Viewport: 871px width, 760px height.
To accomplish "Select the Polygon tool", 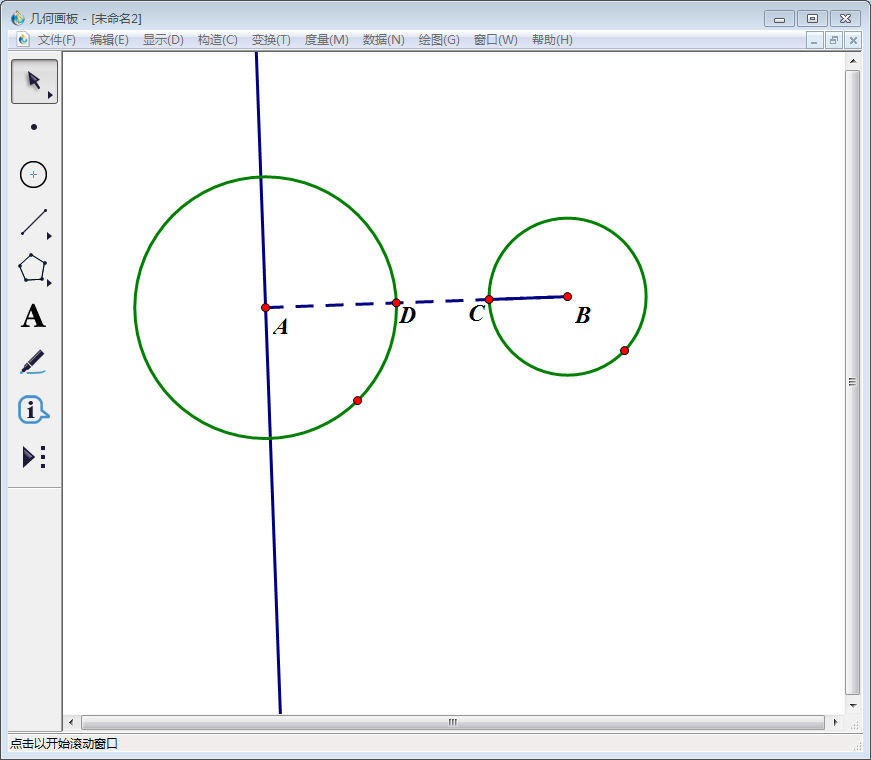I will 34,269.
